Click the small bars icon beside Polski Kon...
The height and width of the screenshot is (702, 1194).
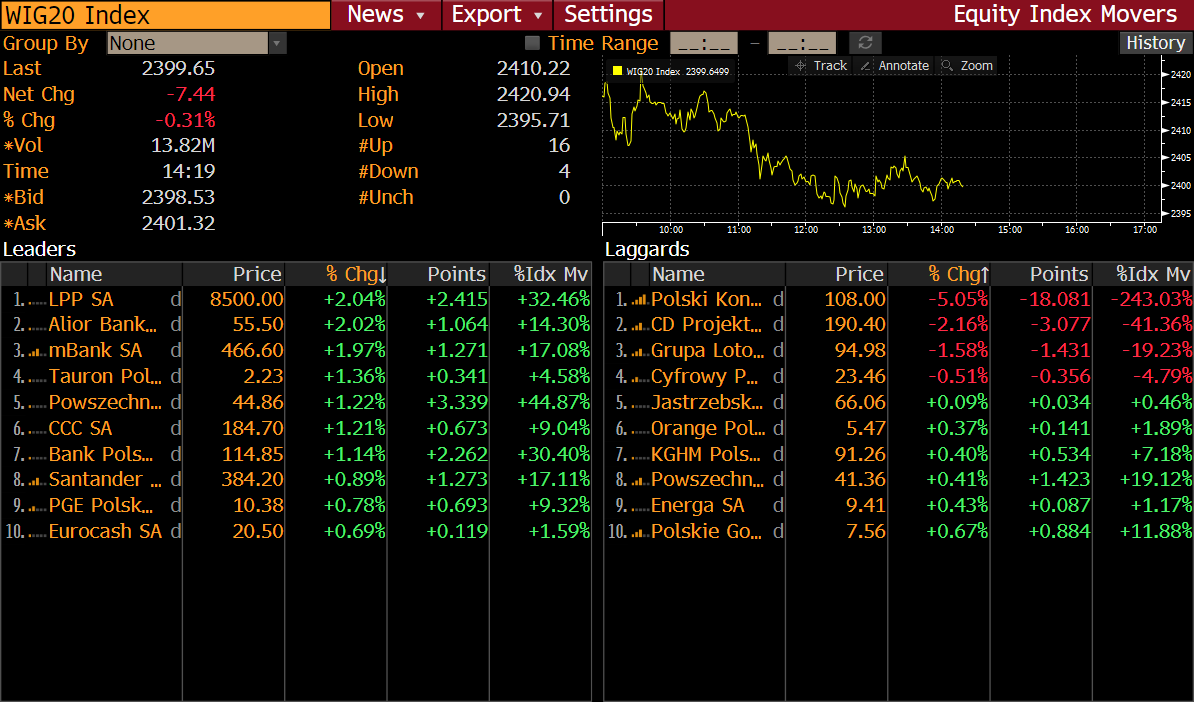(x=640, y=300)
